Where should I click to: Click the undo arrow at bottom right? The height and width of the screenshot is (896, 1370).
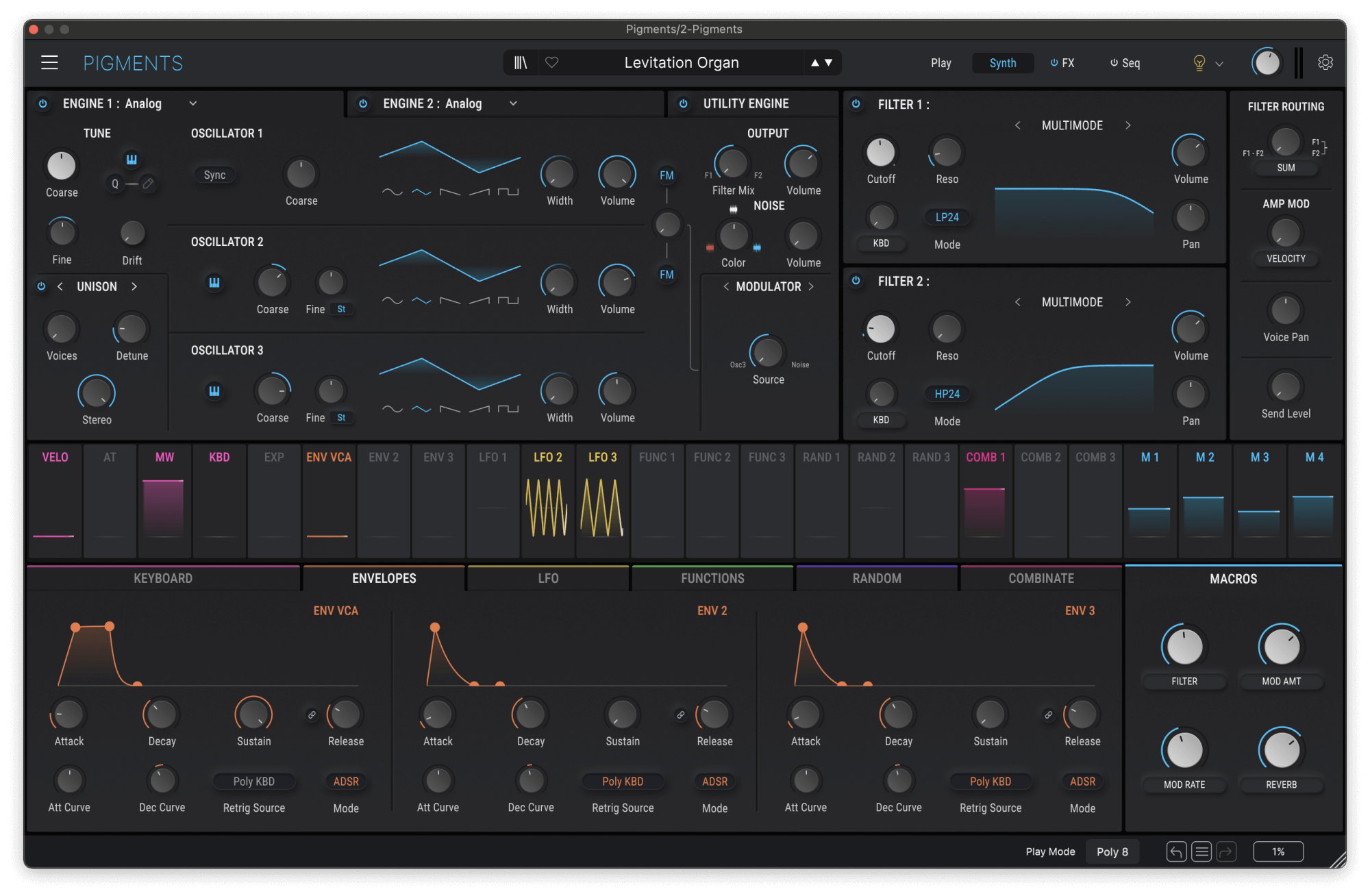click(1176, 851)
